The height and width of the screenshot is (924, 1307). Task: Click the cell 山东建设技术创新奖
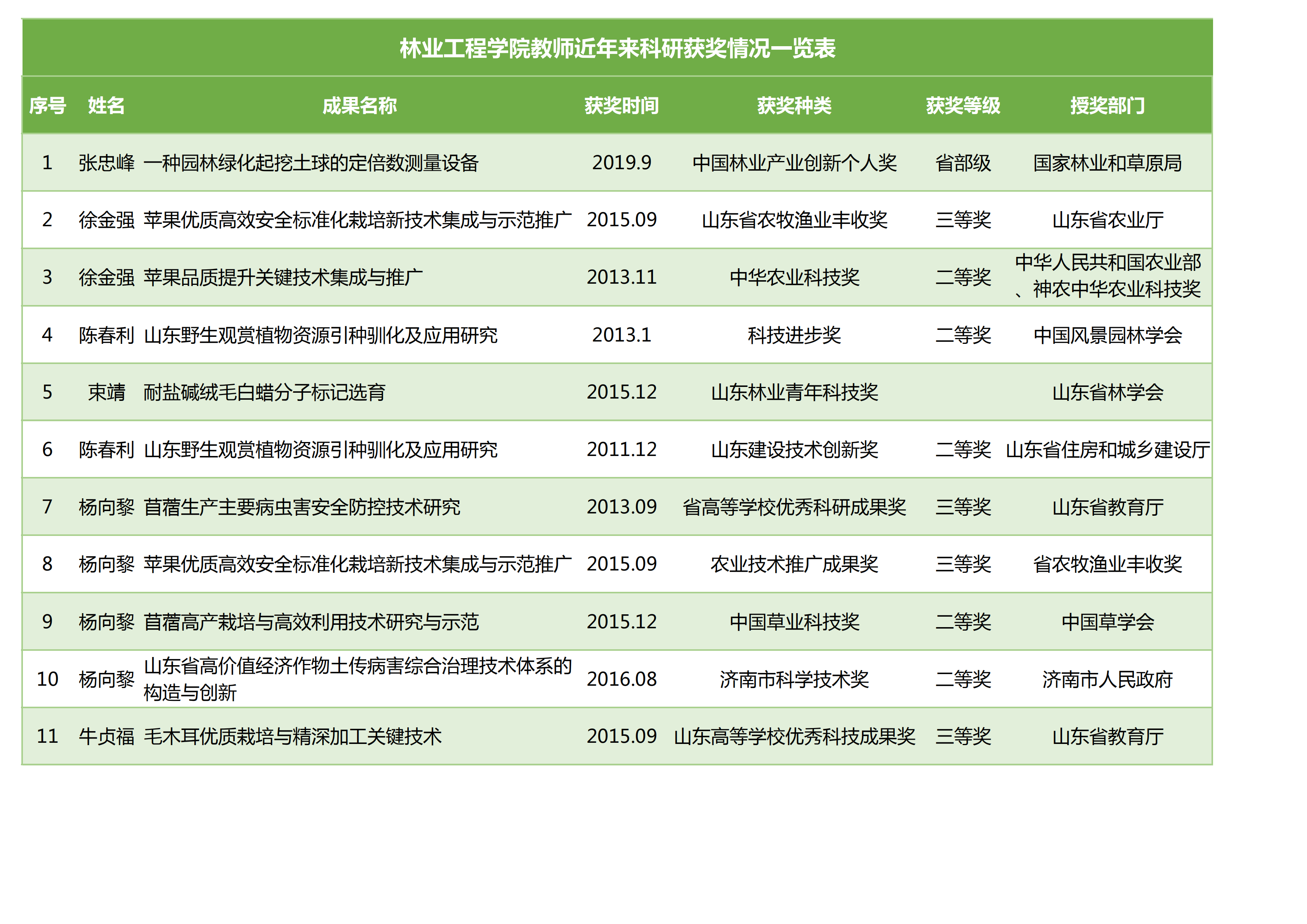795,449
